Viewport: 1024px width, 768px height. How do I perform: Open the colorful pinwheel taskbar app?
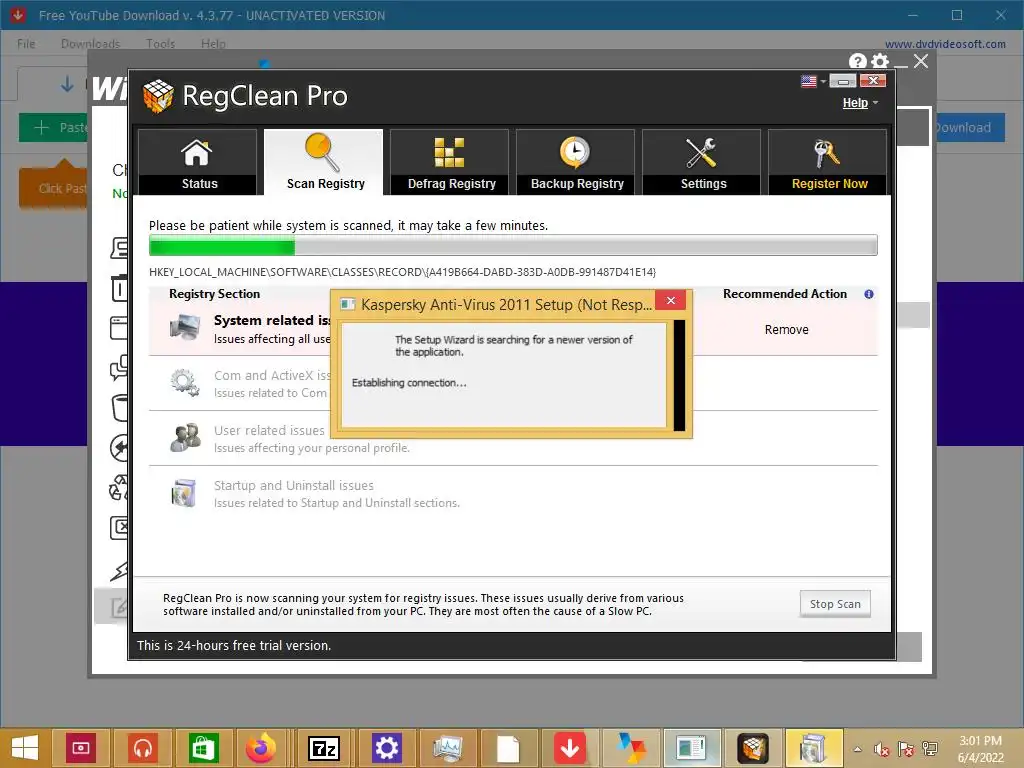click(632, 748)
